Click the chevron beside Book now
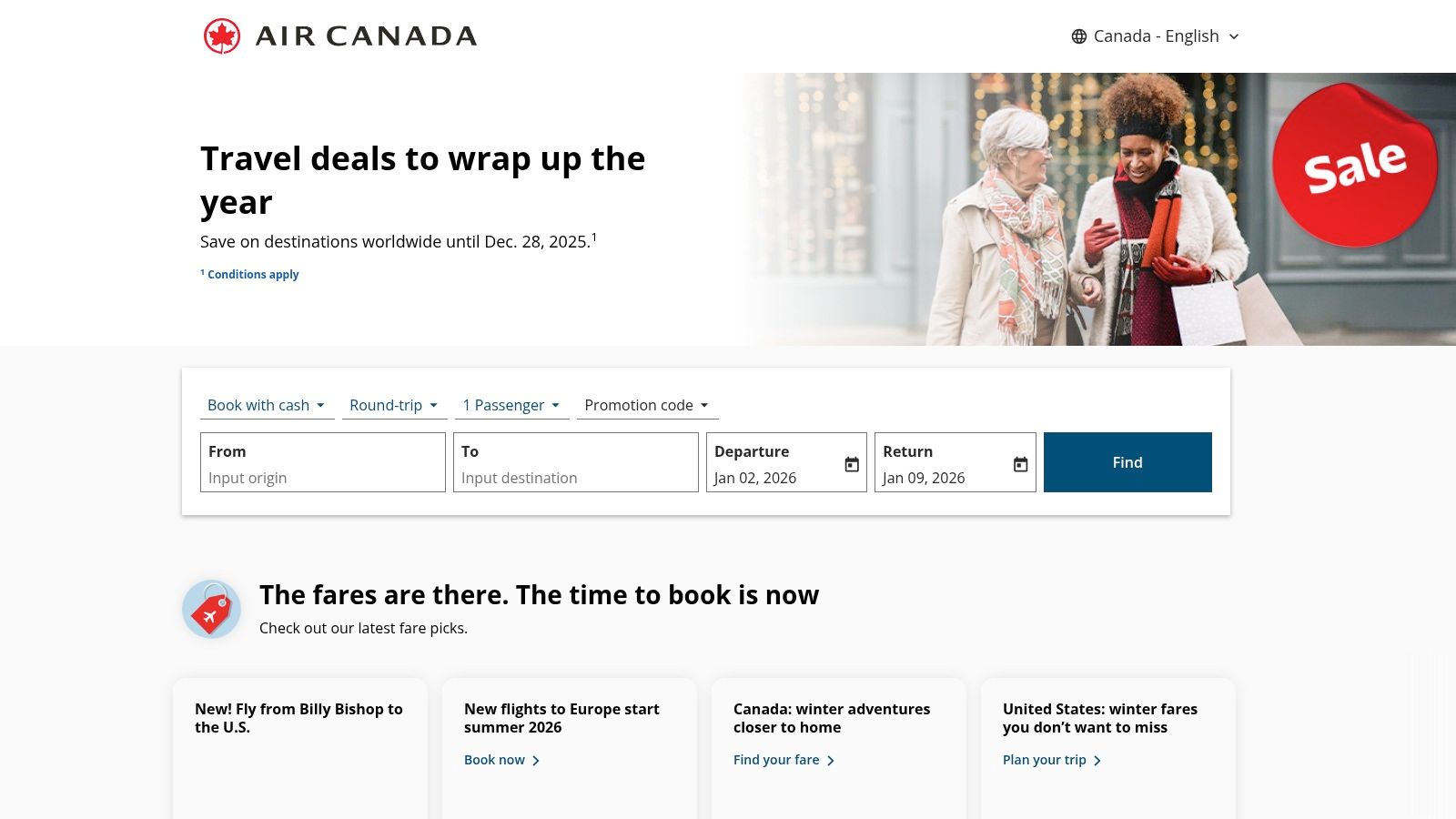 click(x=536, y=760)
